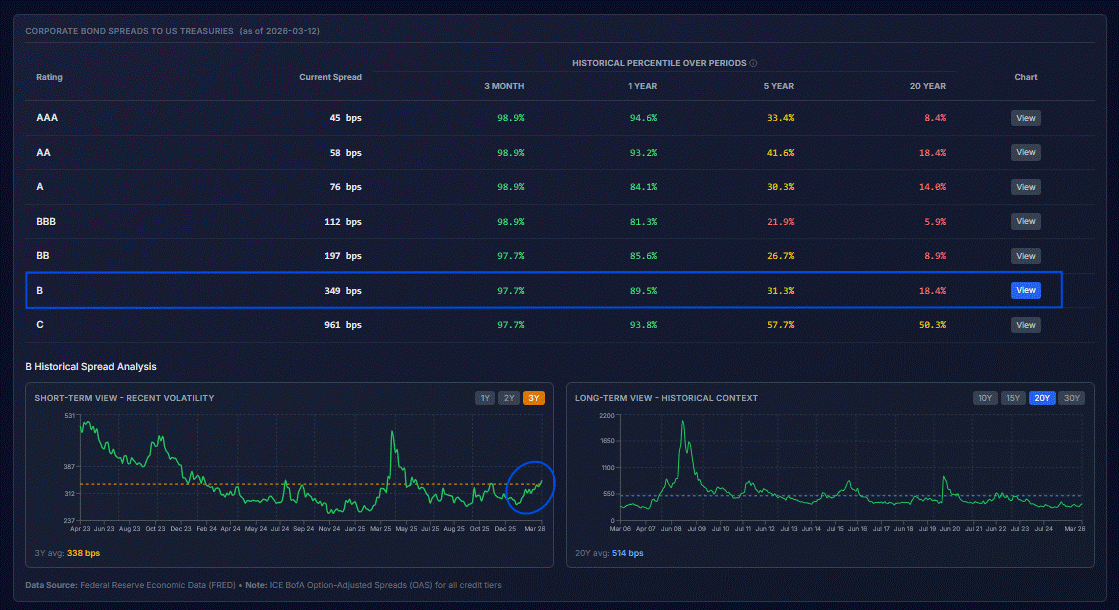Viewport: 1119px width, 610px height.
Task: Select 15Y long-term history range
Action: pyautogui.click(x=1013, y=398)
